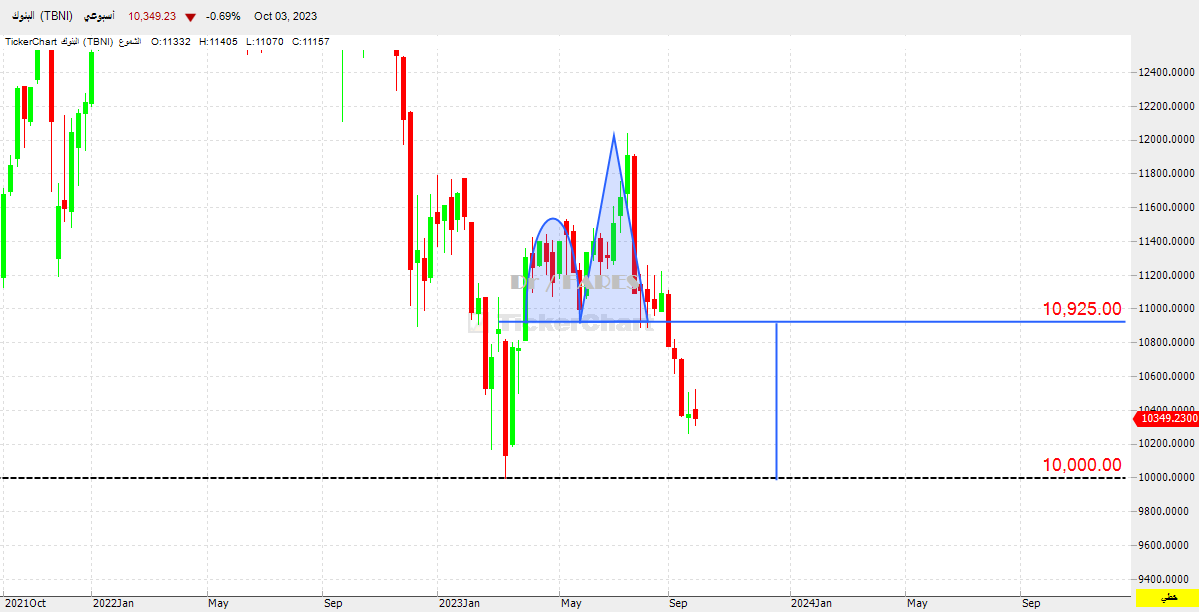Click the 12400.0000 price axis label
Viewport: 1199px width, 612px height.
[x=1165, y=73]
